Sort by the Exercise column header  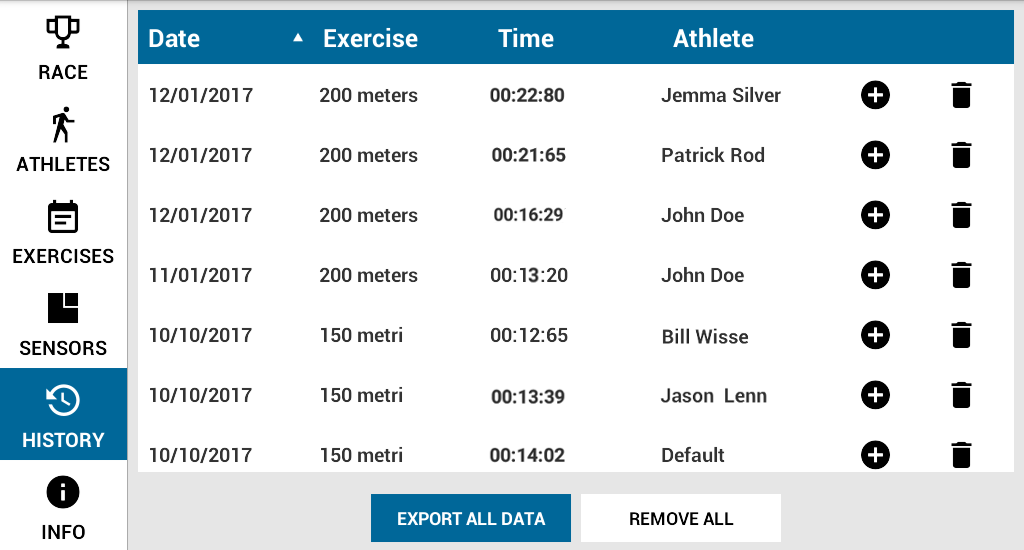[x=370, y=39]
